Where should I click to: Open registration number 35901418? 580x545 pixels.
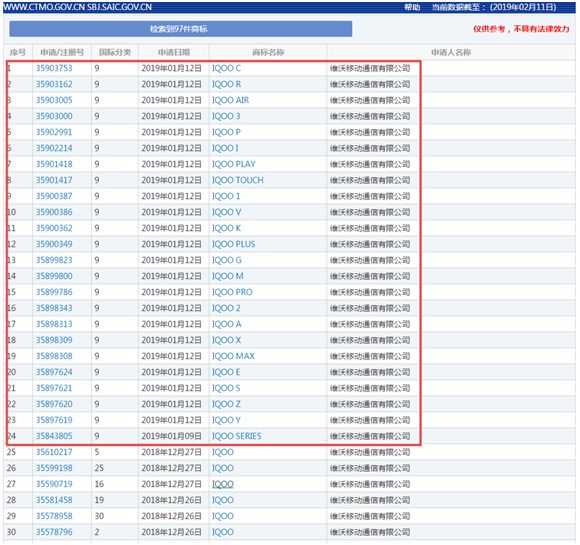(54, 164)
